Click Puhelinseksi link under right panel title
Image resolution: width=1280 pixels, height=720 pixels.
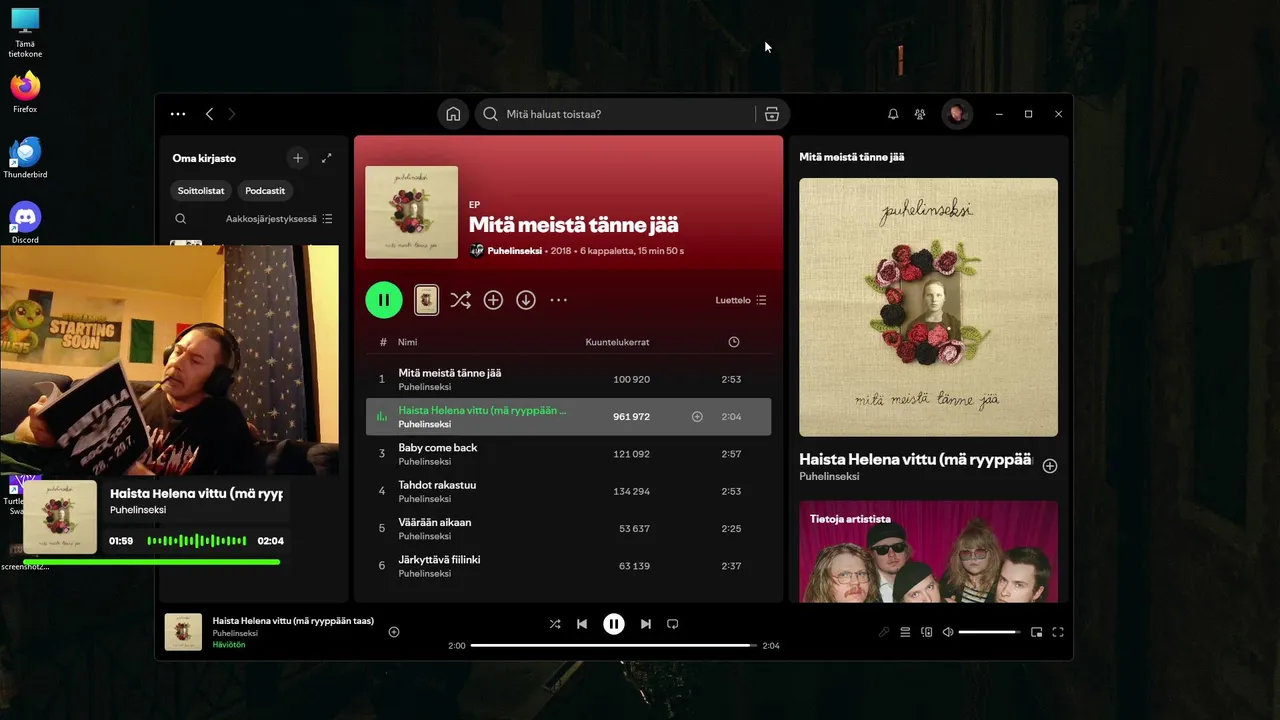click(829, 477)
